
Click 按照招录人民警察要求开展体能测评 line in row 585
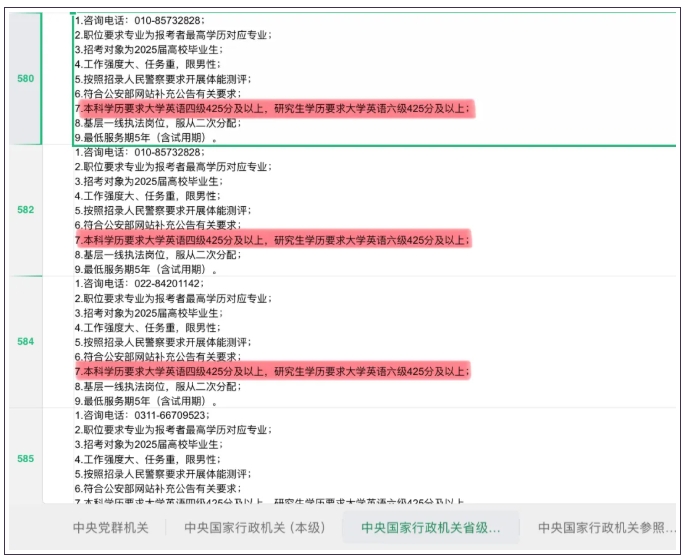[163, 473]
